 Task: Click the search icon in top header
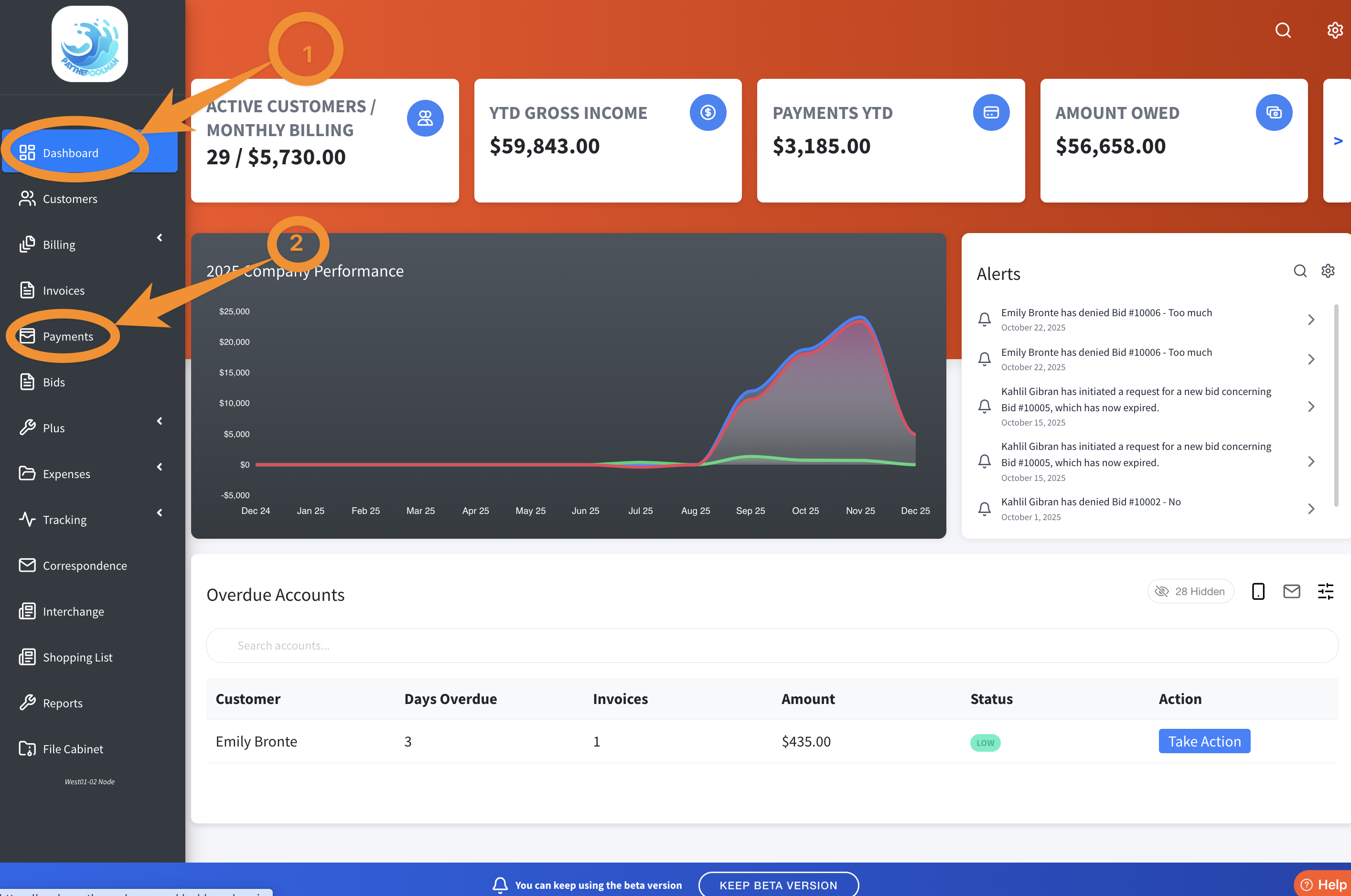pyautogui.click(x=1283, y=30)
